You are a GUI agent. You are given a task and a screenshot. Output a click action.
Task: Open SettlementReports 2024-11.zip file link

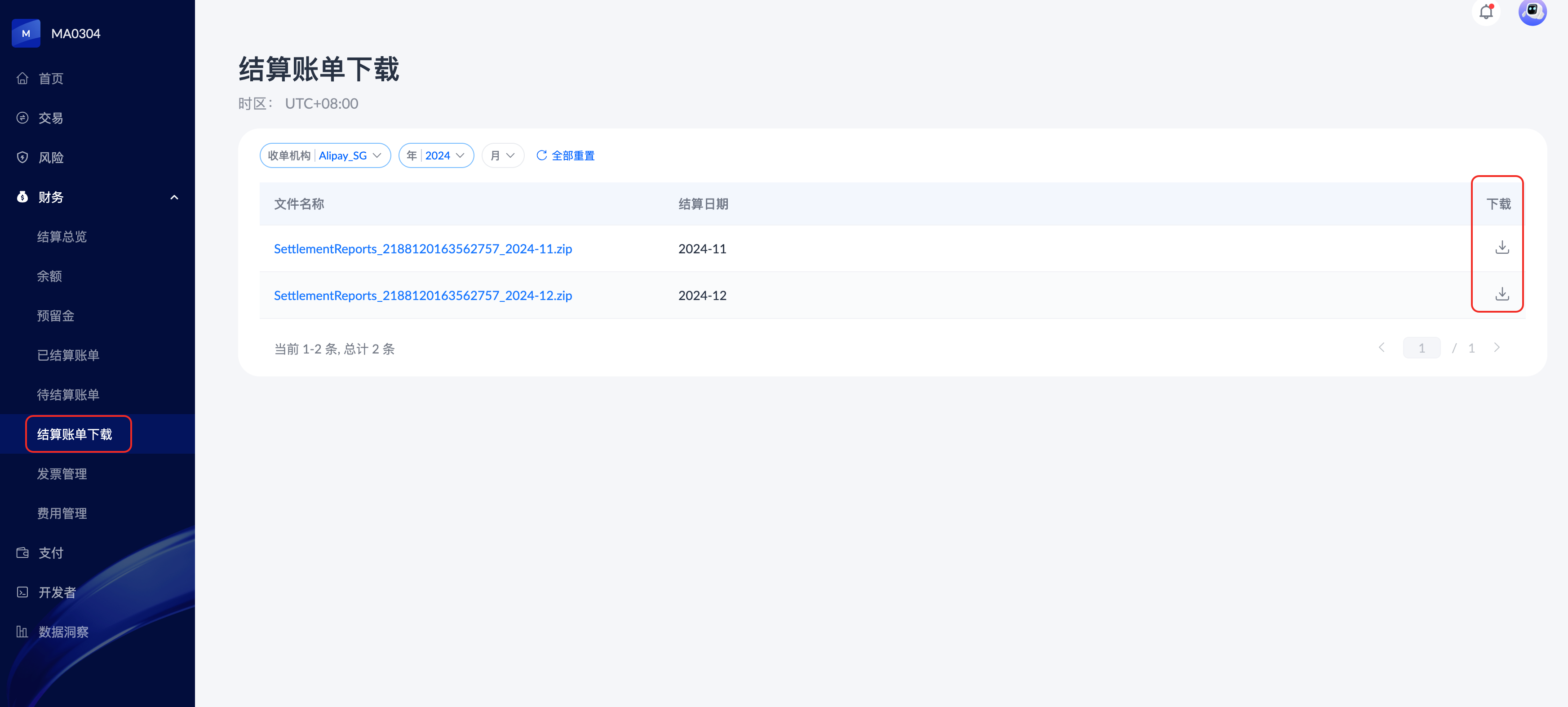422,249
